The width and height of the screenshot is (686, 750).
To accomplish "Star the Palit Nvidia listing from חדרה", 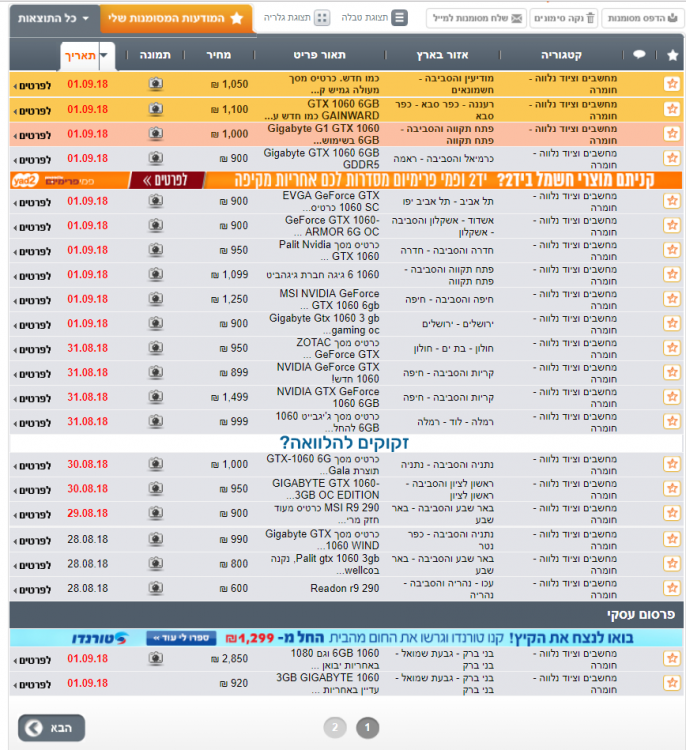I will point(672,250).
